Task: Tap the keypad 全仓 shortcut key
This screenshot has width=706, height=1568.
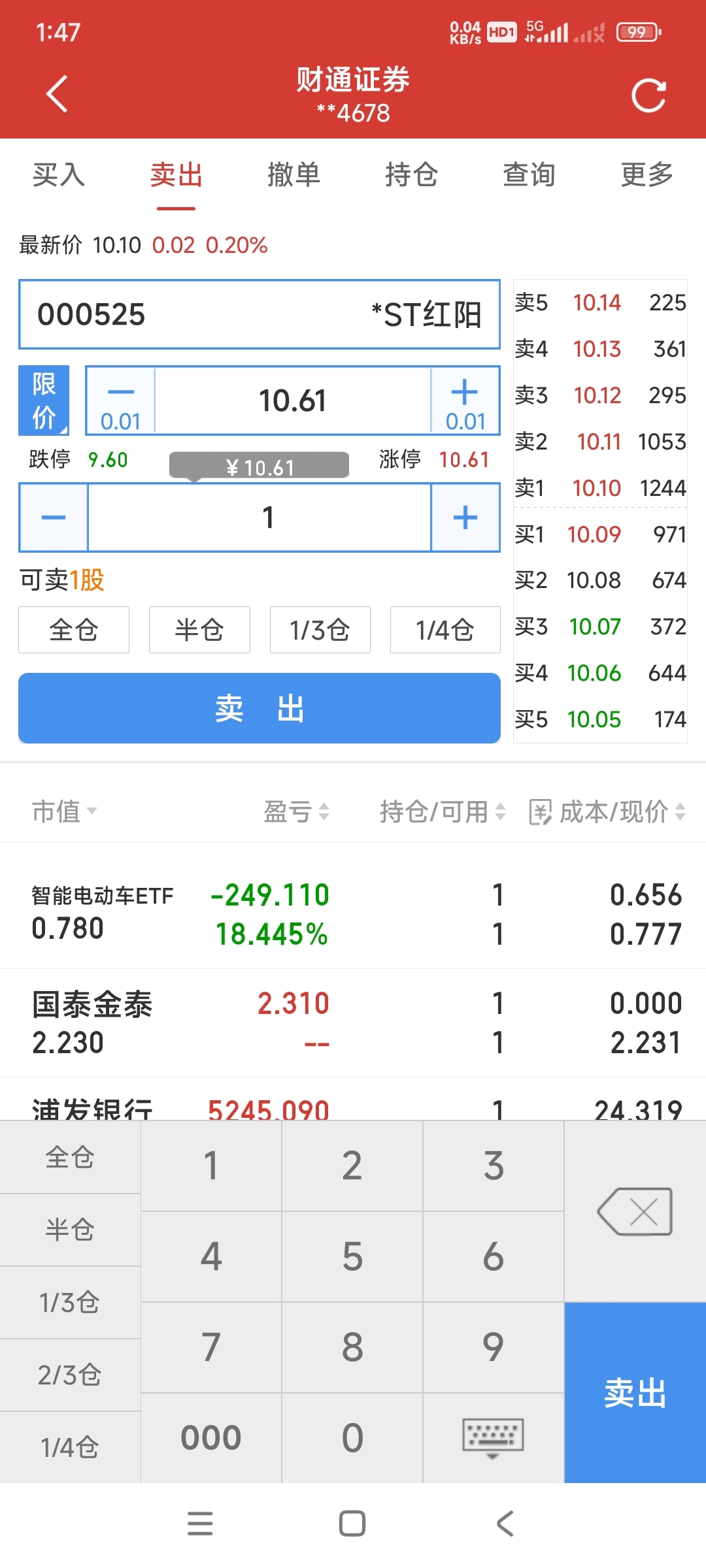Action: 70,1157
